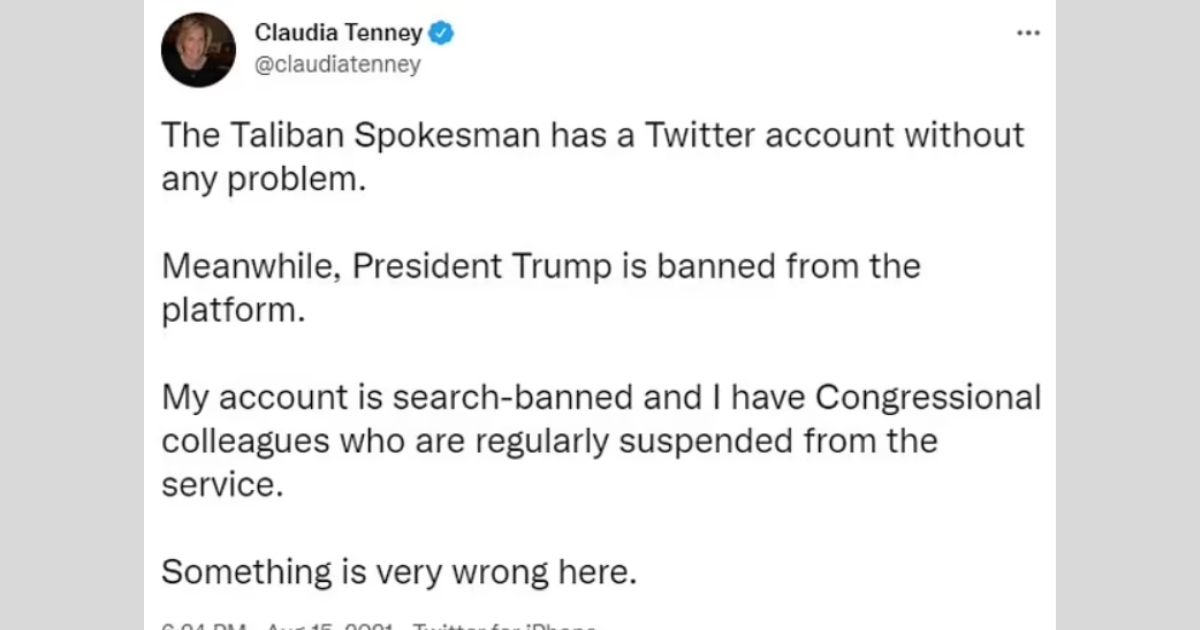Click the gray margin right of the tweet
Image resolution: width=1200 pixels, height=630 pixels.
(1128, 315)
